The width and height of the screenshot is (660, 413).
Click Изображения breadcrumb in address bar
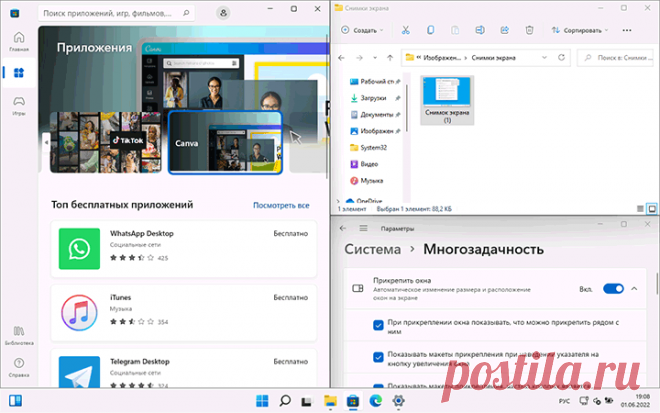442,58
